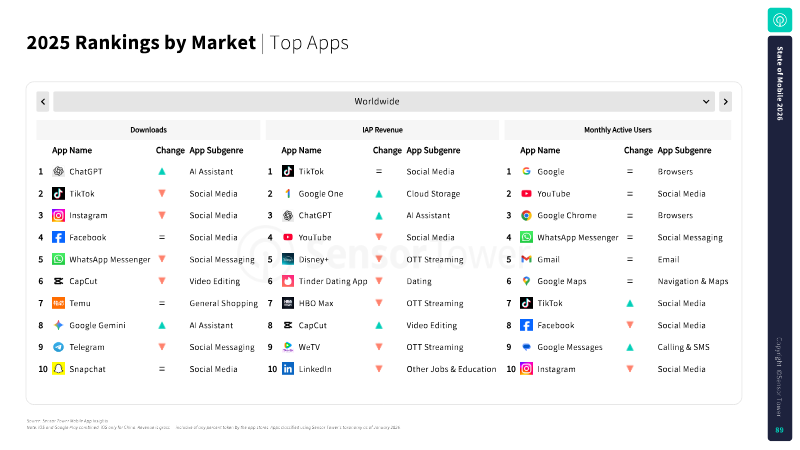Screen dimensions: 800x450
Task: Go to the next market arrow
Action: point(725,101)
